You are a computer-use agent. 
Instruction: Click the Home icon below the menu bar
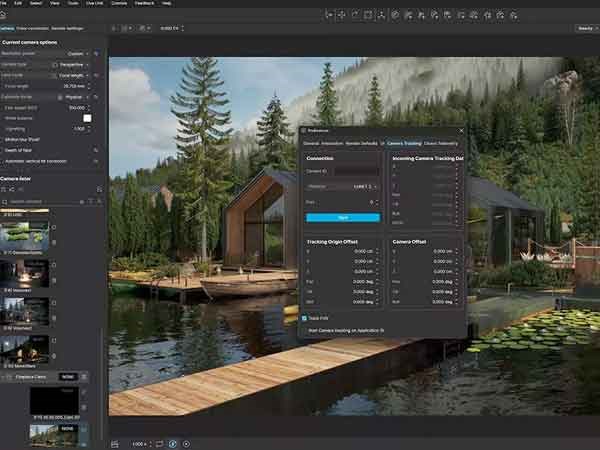(5, 15)
